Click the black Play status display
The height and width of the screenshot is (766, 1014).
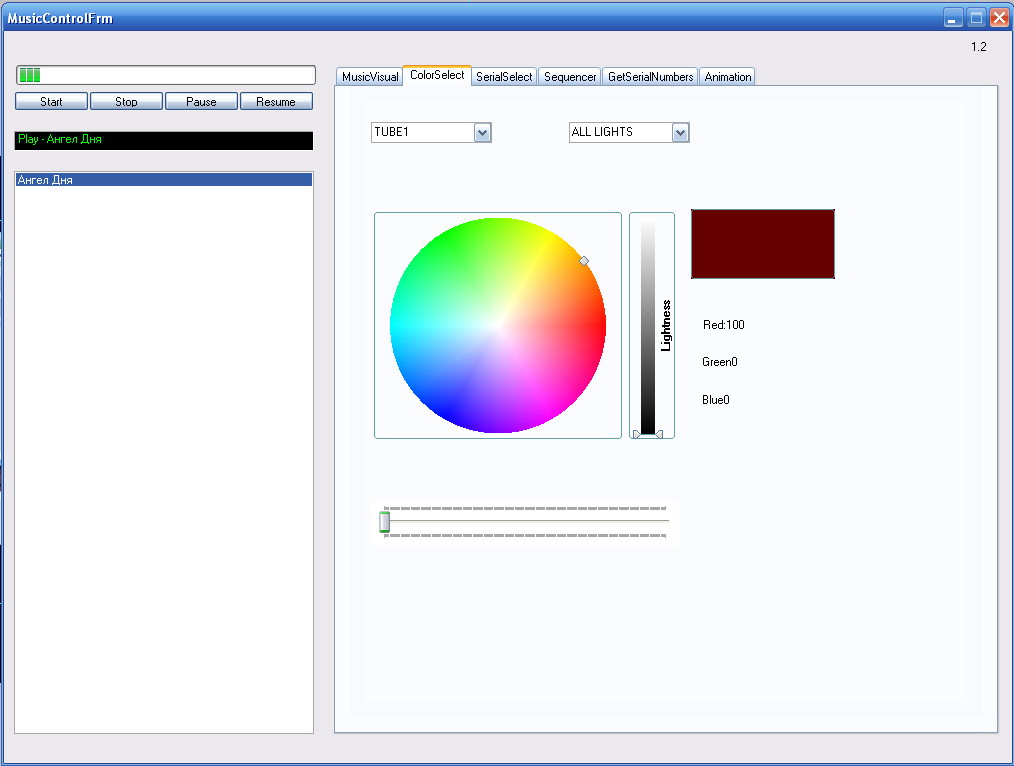pyautogui.click(x=164, y=140)
